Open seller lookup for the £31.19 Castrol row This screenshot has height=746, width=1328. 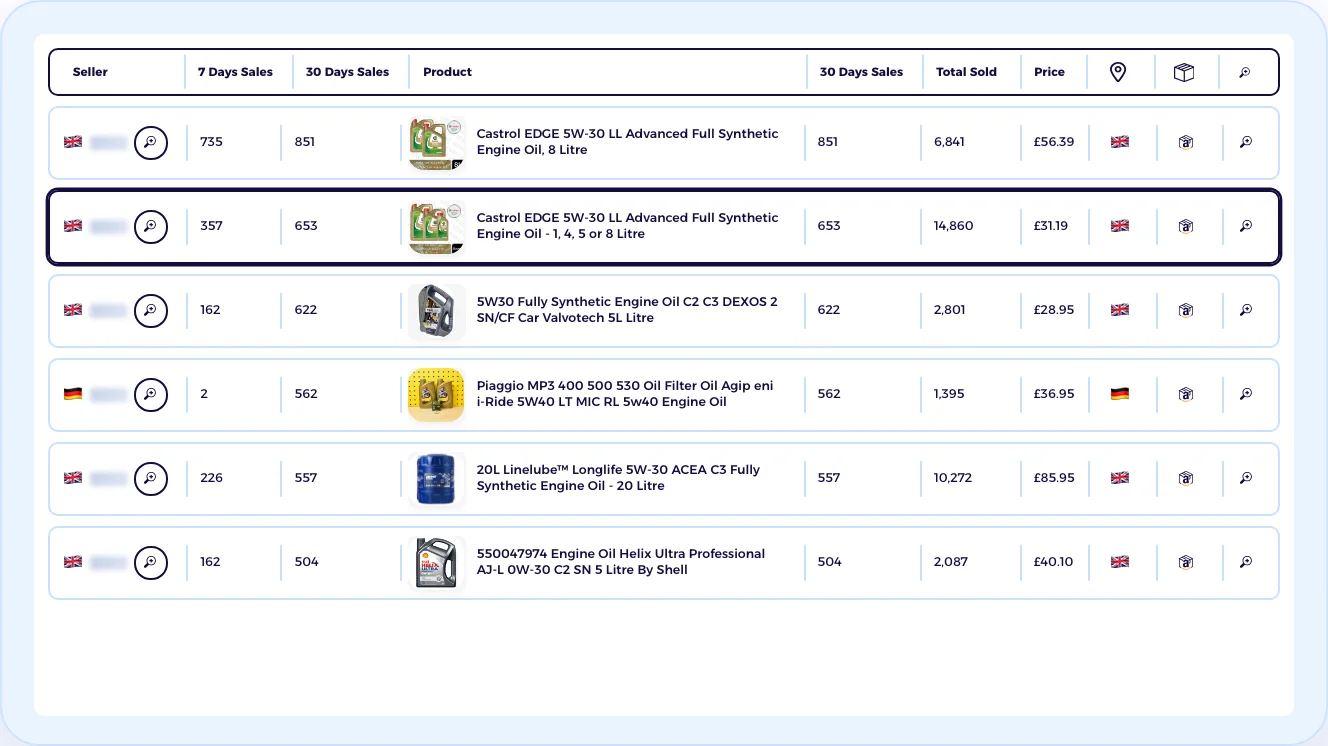coord(151,226)
